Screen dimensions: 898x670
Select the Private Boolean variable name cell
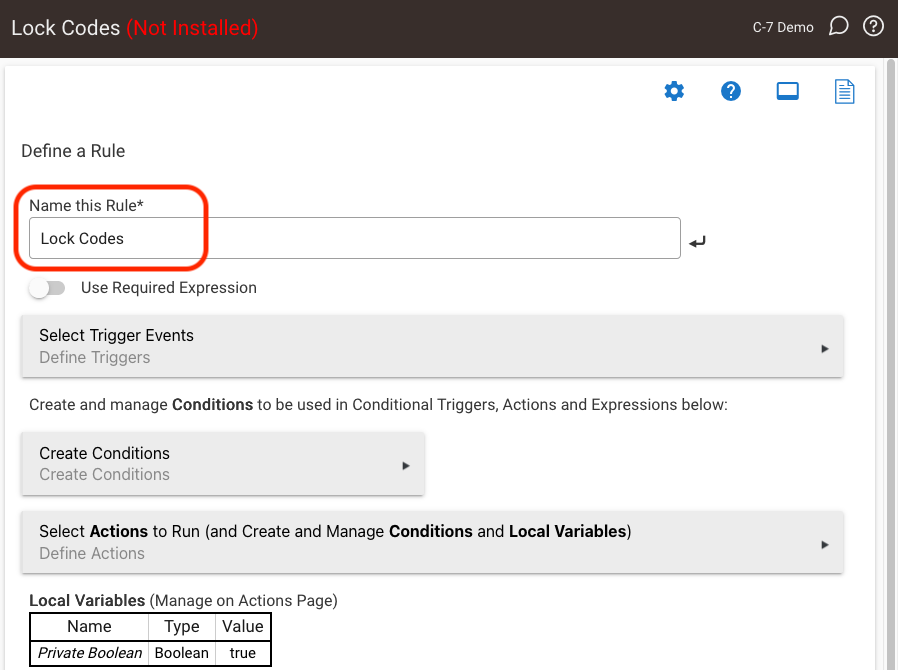pyautogui.click(x=89, y=653)
